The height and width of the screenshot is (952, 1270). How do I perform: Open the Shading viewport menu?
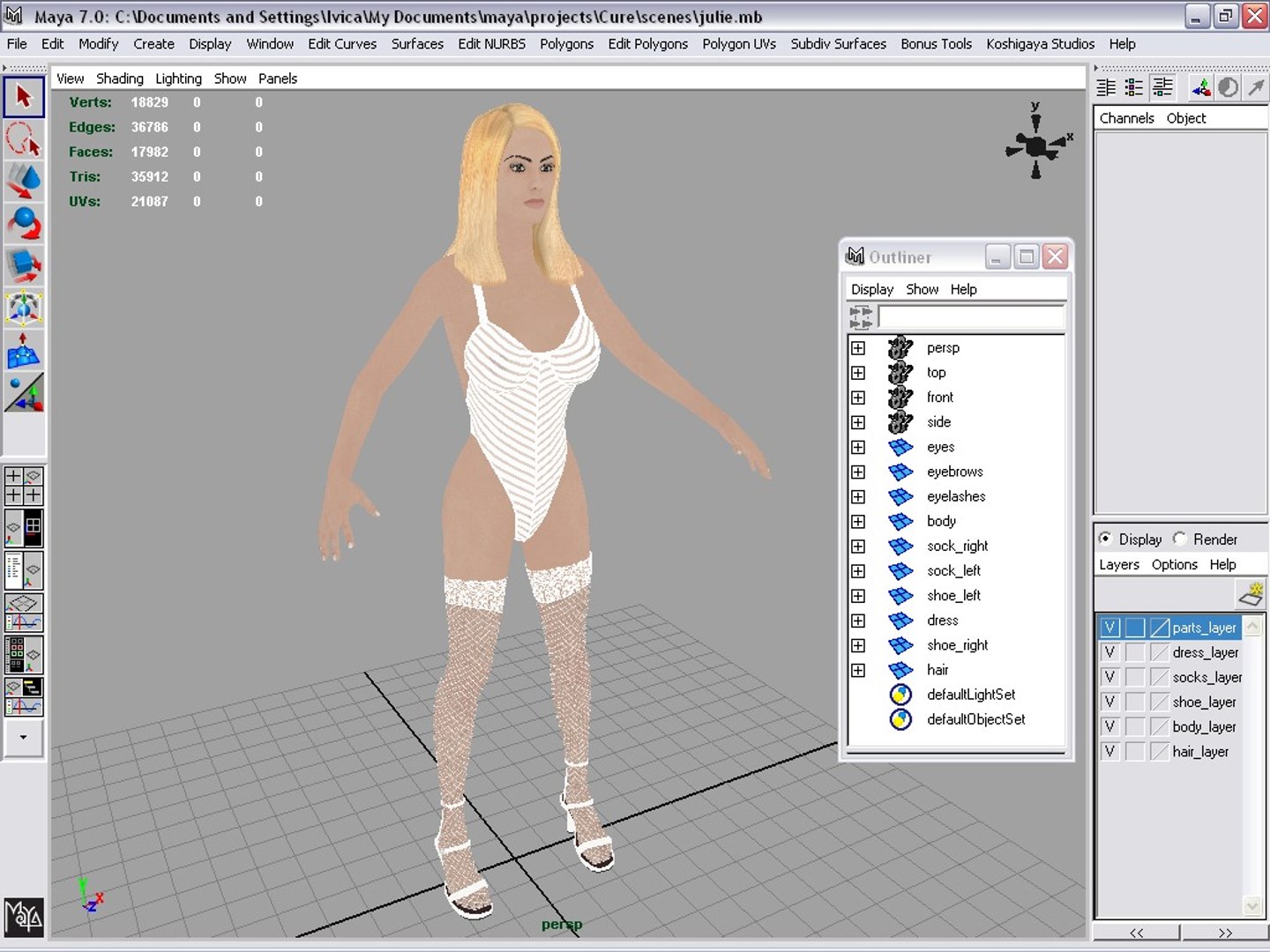click(120, 78)
